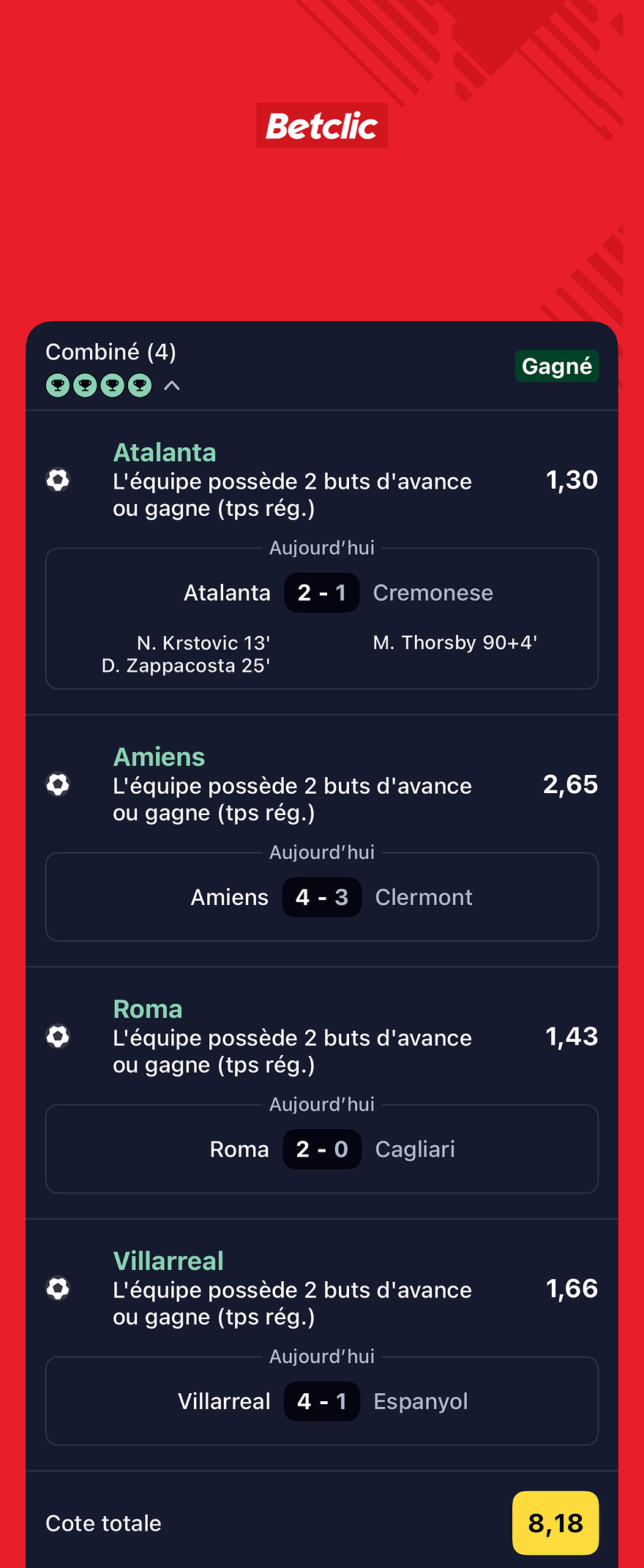This screenshot has width=644, height=1568.
Task: Click the Gagné status badge
Action: click(x=556, y=366)
